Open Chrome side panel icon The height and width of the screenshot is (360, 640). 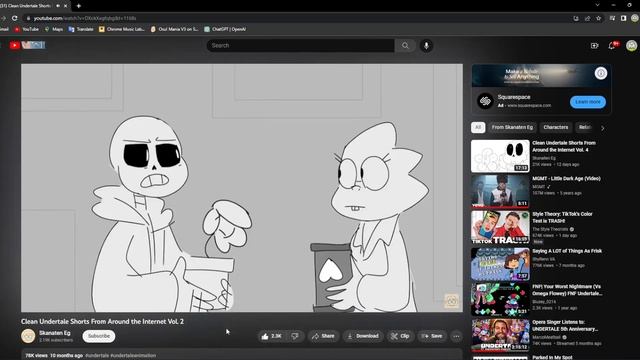pyautogui.click(x=623, y=18)
